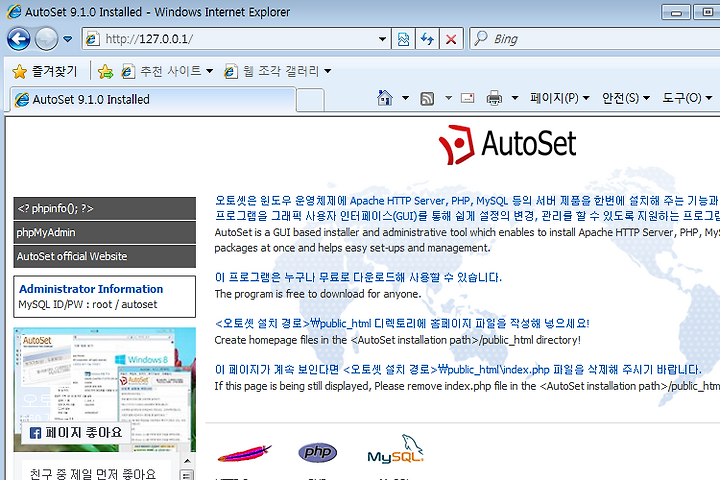720x480 pixels.
Task: Open the 추천 사이트 suggested sites dropdown
Action: 167,71
